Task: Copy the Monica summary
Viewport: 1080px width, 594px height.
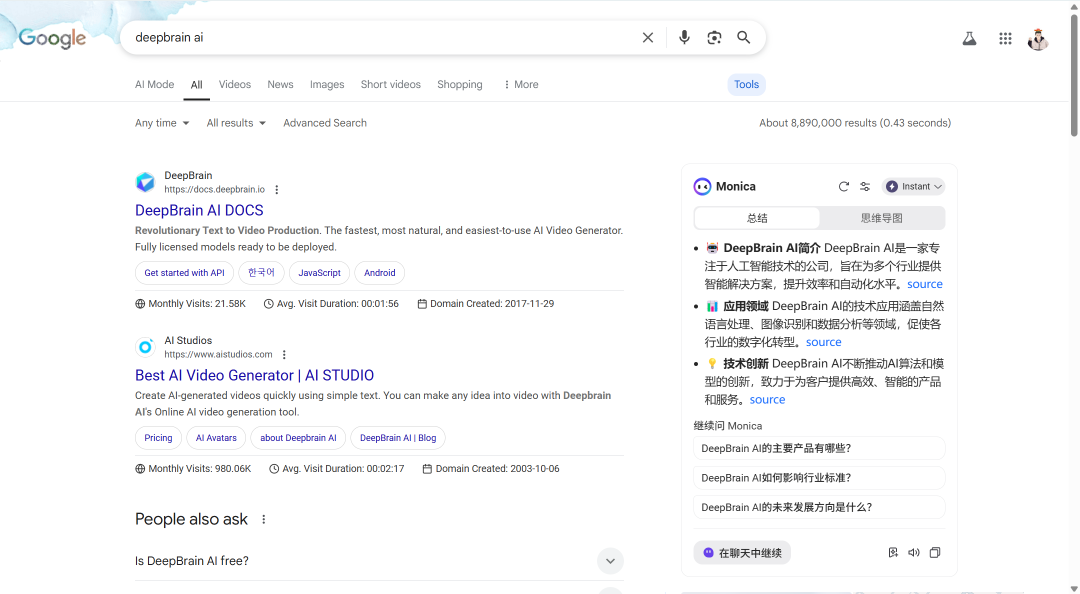Action: pos(935,553)
